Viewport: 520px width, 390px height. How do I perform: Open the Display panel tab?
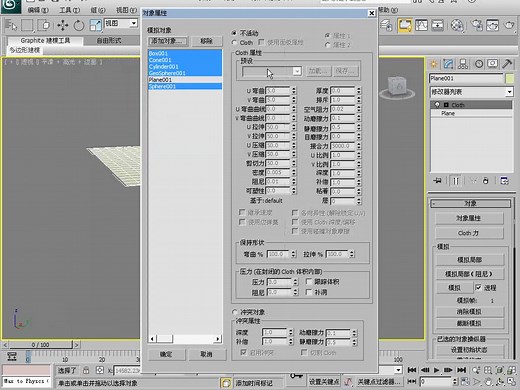[x=493, y=64]
